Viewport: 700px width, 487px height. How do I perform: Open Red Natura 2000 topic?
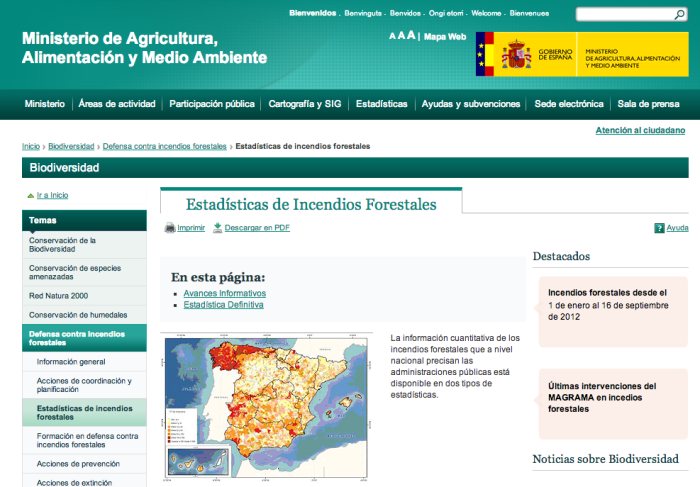tap(84, 296)
